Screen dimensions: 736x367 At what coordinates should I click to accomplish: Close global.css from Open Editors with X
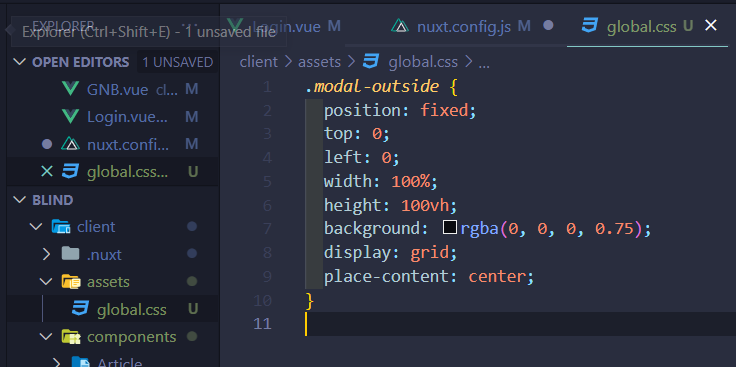(x=47, y=172)
